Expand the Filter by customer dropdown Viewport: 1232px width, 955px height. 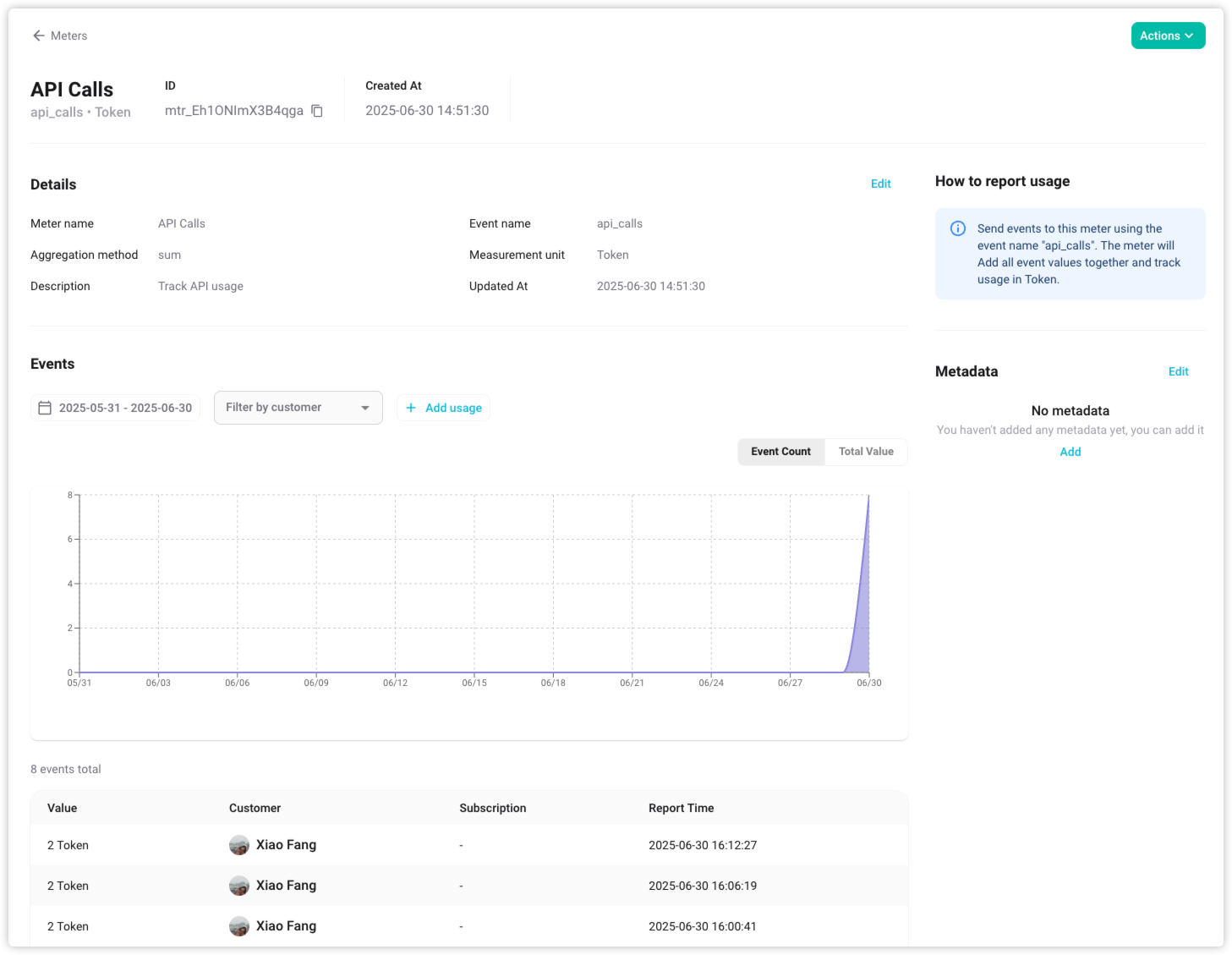[298, 408]
